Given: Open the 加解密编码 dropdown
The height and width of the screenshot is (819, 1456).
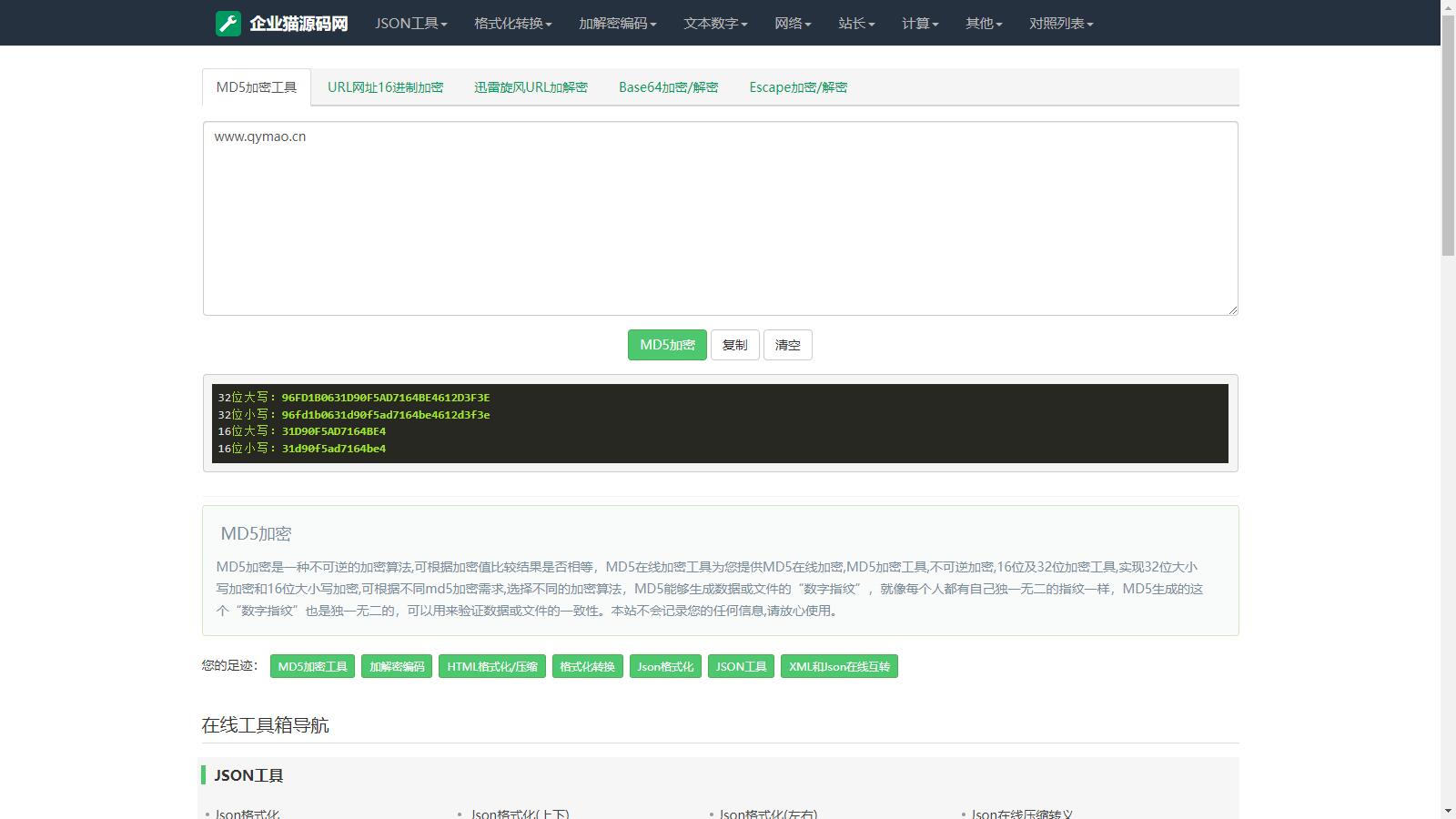Looking at the screenshot, I should click(617, 24).
